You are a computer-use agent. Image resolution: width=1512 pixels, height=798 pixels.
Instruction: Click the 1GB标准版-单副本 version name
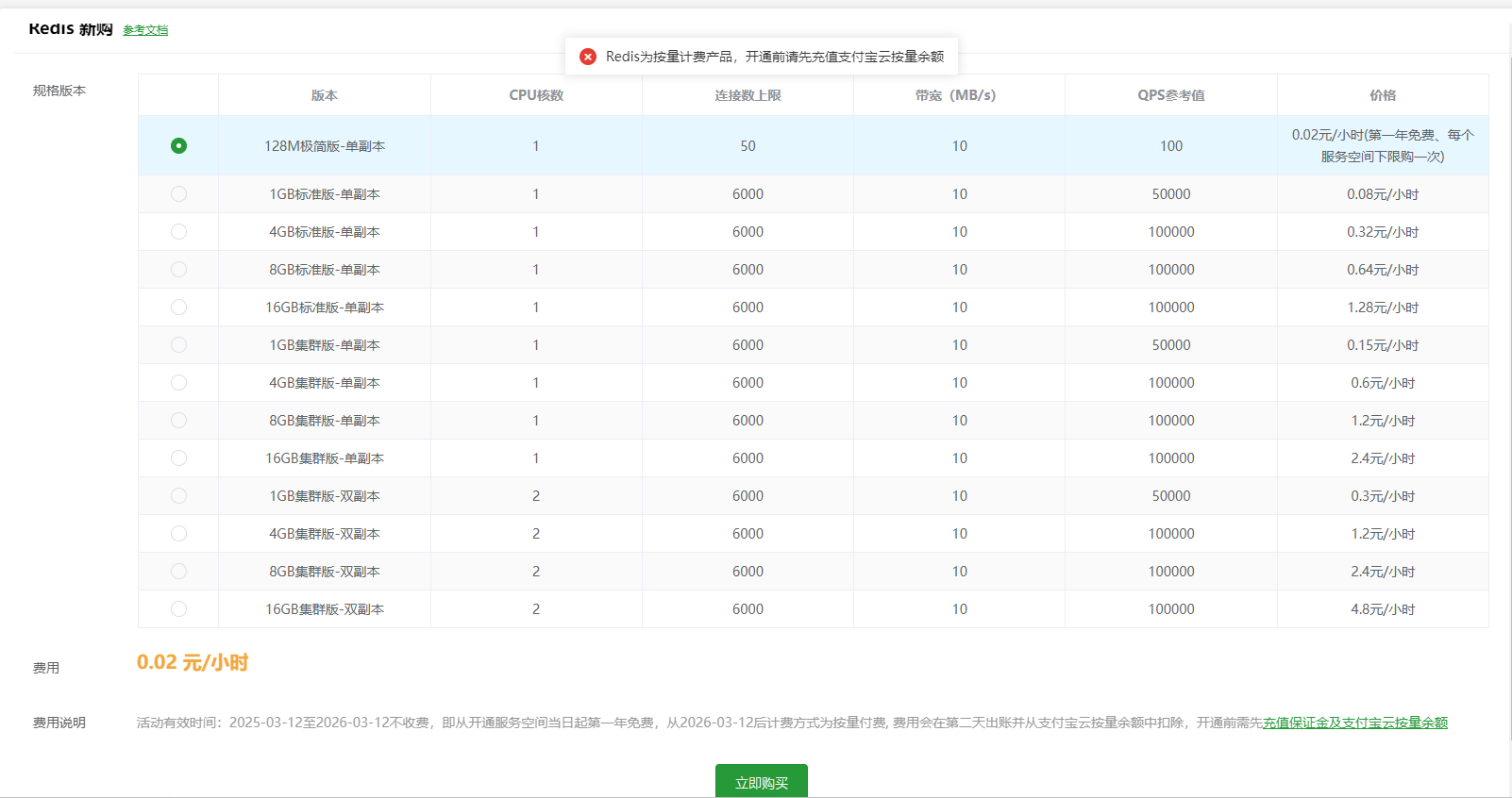coord(325,194)
